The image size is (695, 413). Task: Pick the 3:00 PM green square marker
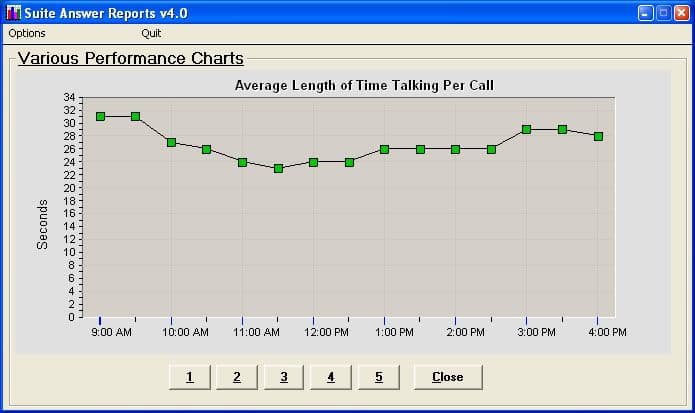coord(527,129)
